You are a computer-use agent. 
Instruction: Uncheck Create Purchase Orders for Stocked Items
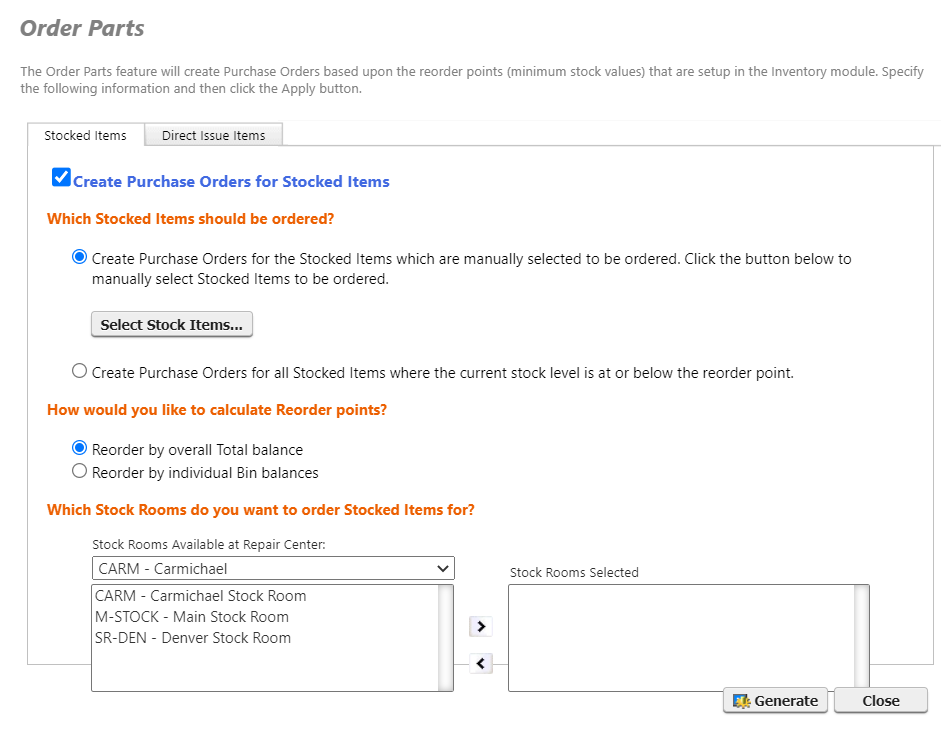pos(61,177)
